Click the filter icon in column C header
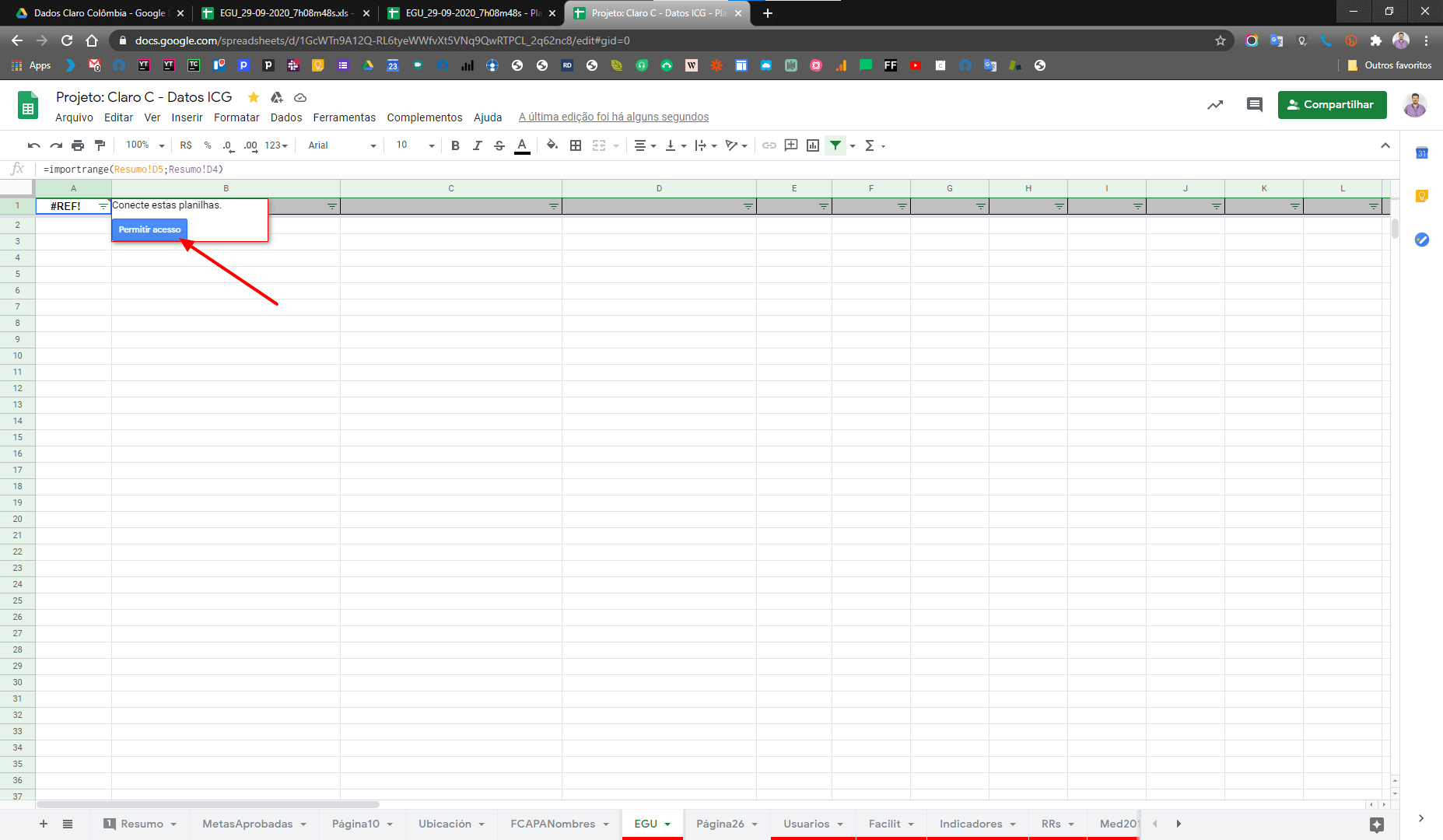The height and width of the screenshot is (840, 1443). (553, 206)
